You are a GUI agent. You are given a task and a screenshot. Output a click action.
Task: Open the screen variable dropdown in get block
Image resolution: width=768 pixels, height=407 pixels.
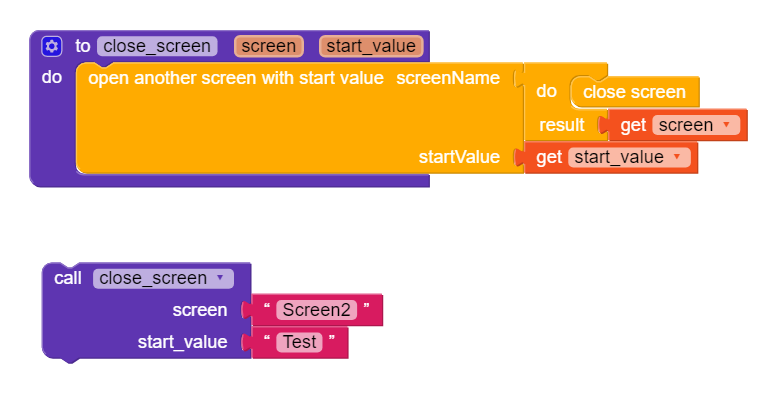coord(695,125)
